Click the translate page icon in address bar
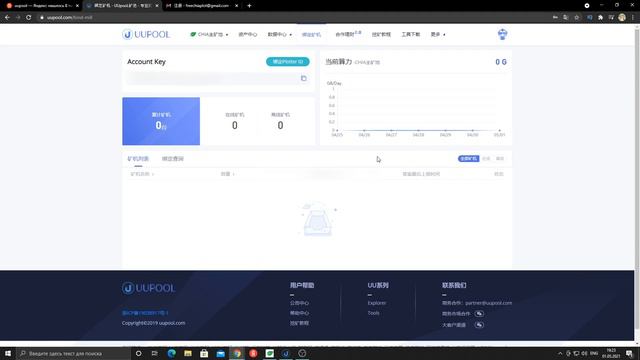Screen dimensions: 640x360 click(565, 18)
